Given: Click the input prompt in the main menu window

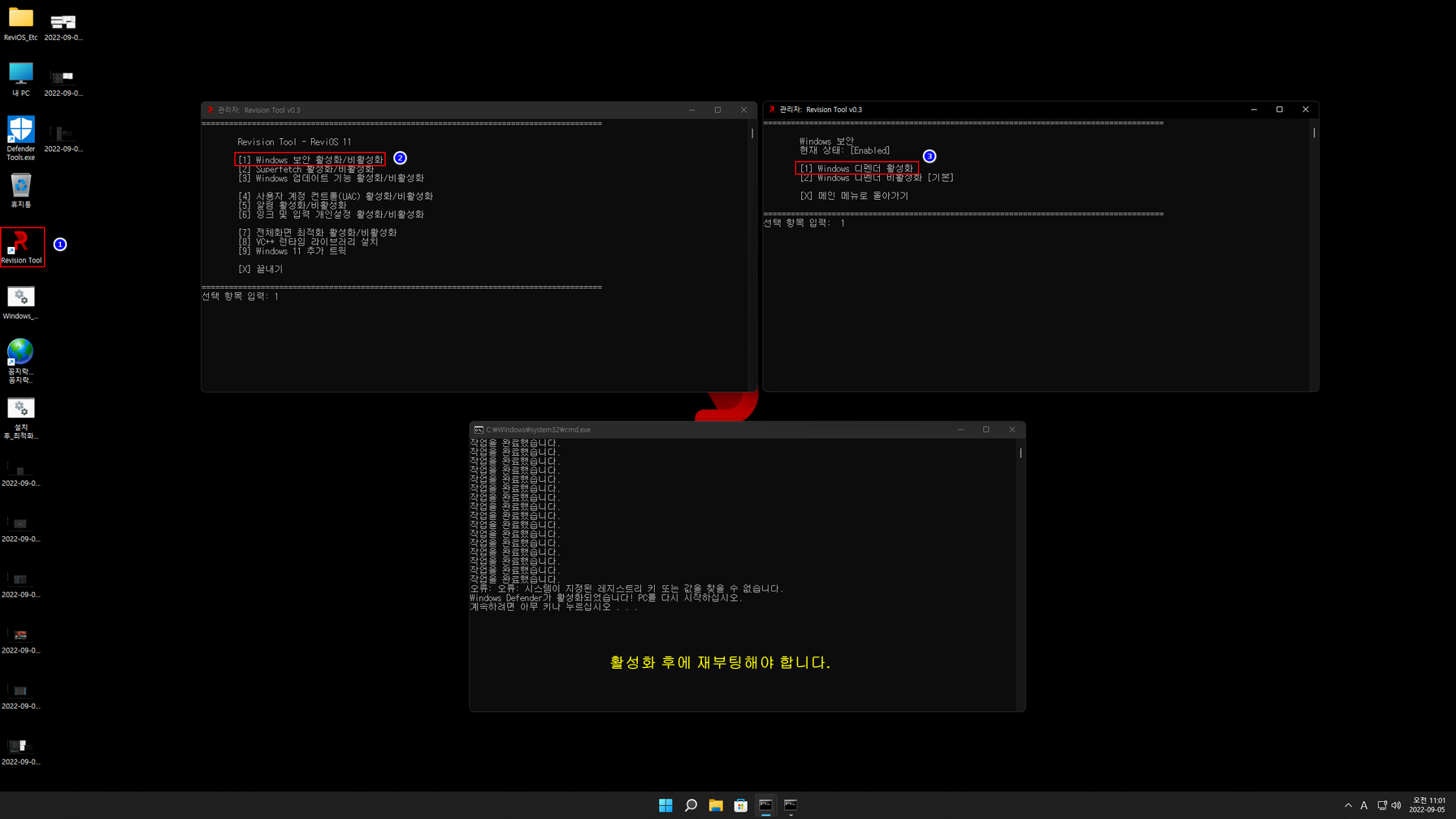Looking at the screenshot, I should tap(240, 297).
